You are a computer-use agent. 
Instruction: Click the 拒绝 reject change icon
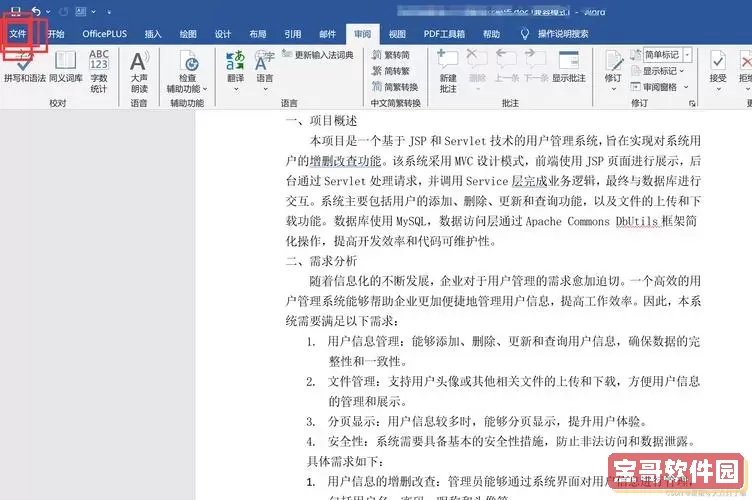click(x=746, y=61)
